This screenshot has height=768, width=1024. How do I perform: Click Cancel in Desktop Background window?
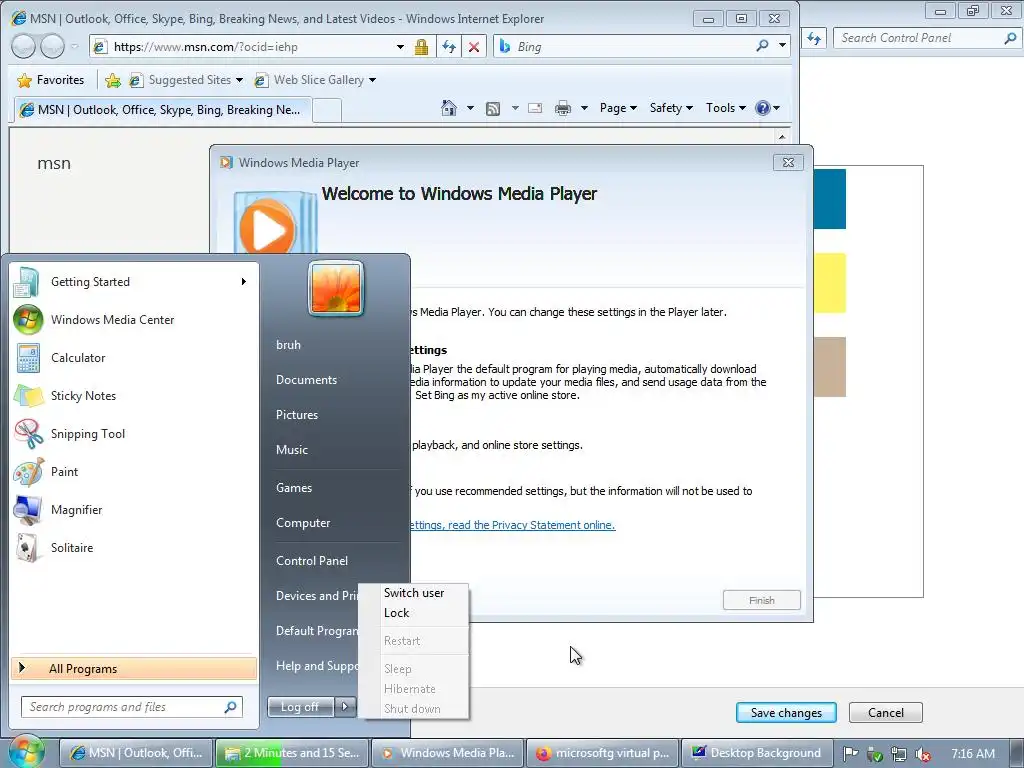pos(886,712)
